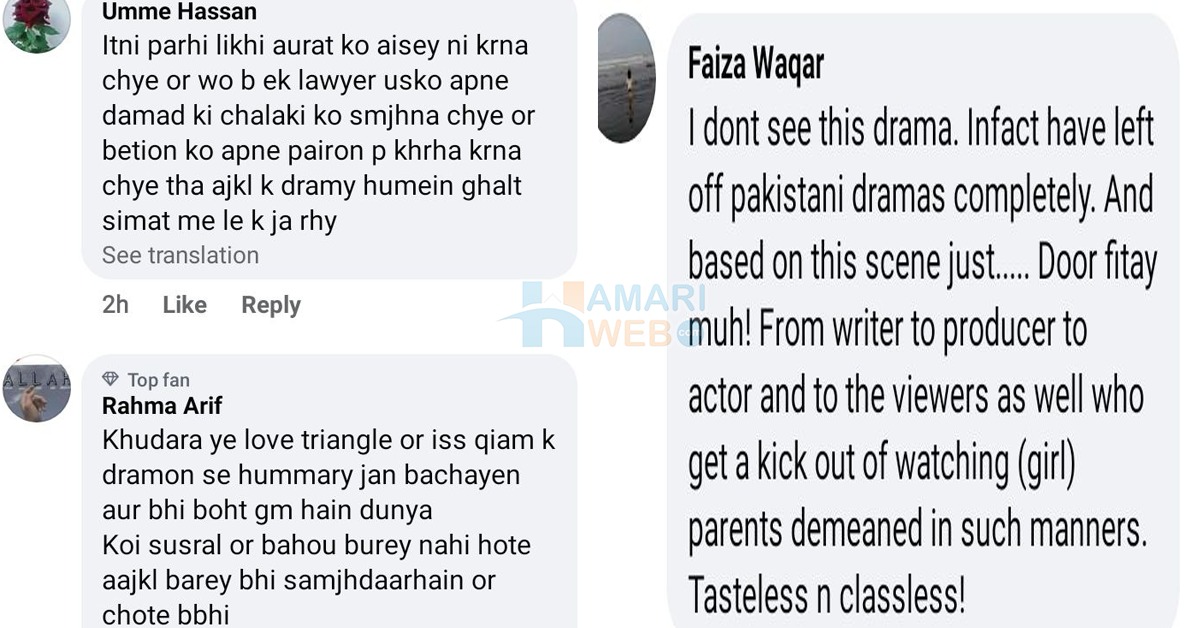
Task: Reply to Umme Hassan's comment
Action: pyautogui.click(x=271, y=305)
